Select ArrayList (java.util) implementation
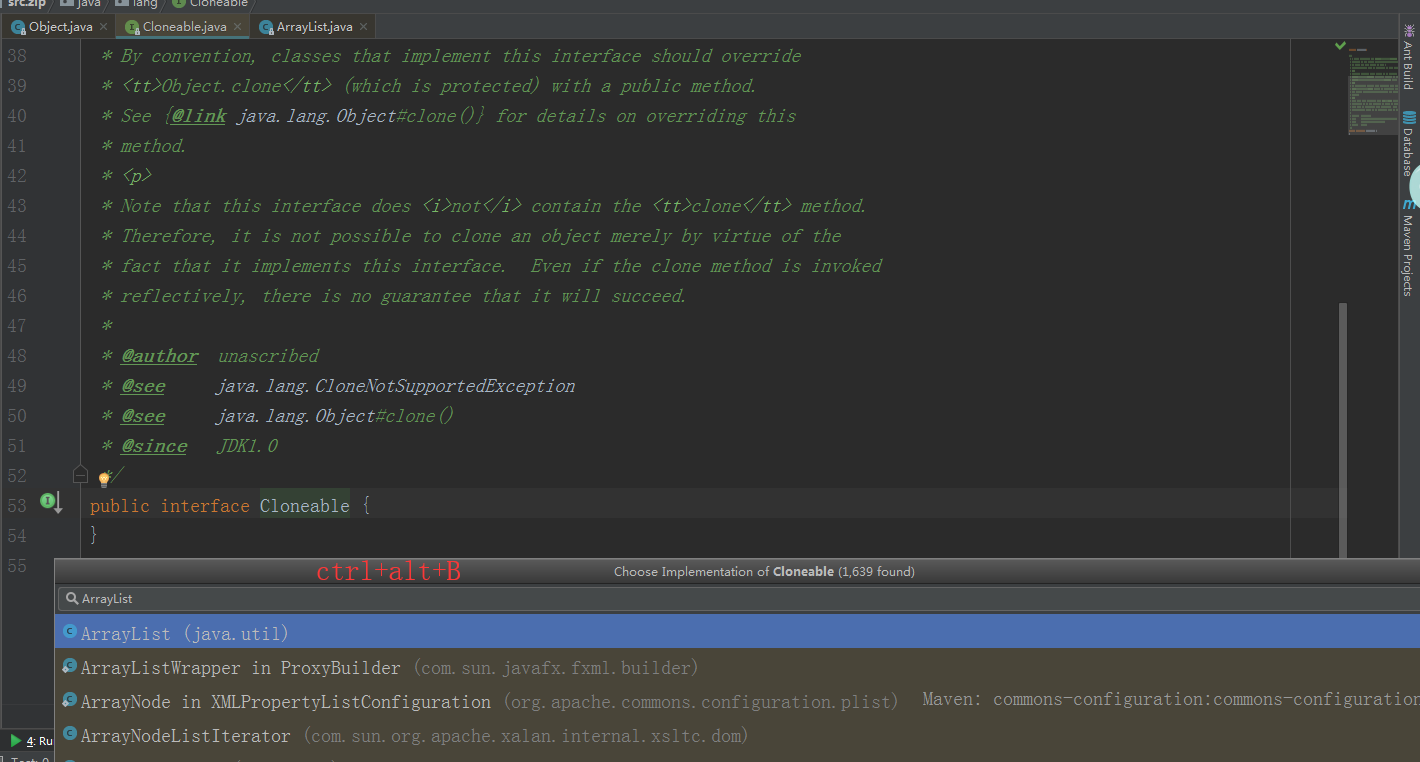1420x762 pixels. tap(737, 632)
